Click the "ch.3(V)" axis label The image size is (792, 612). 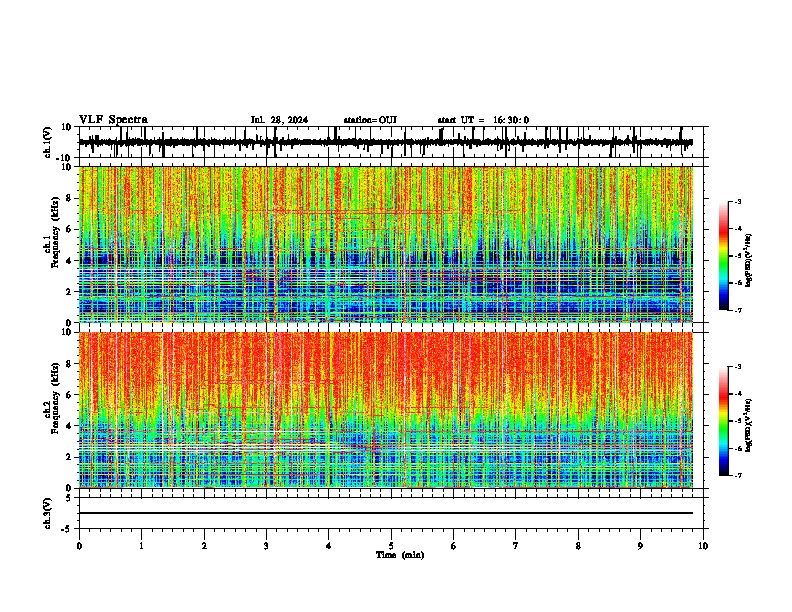pos(48,513)
